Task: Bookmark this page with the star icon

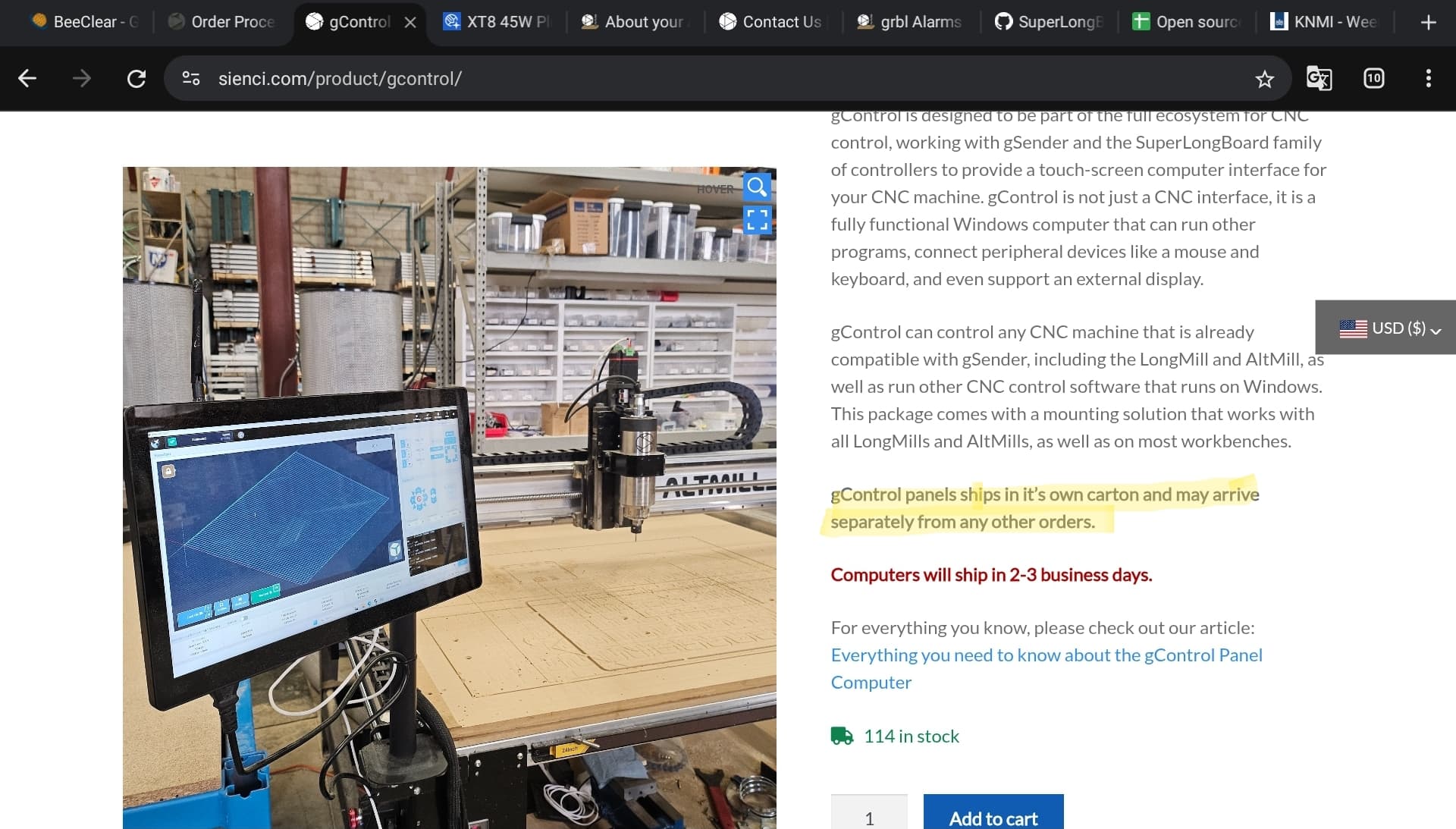Action: point(1264,79)
